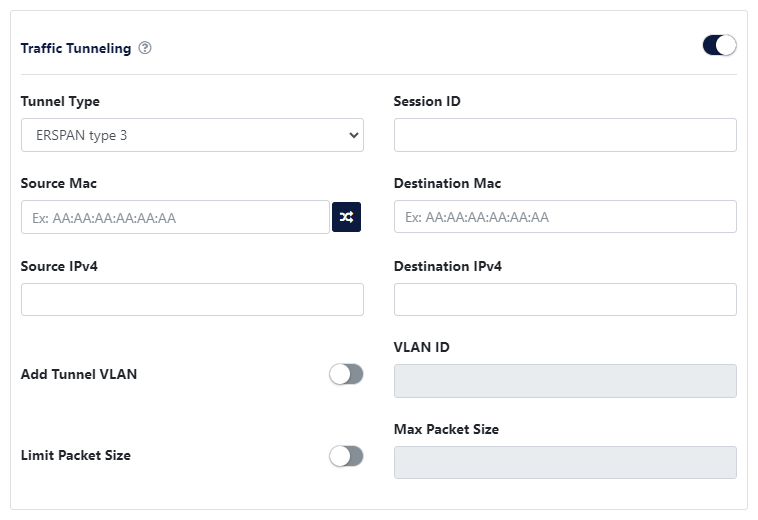The height and width of the screenshot is (520, 758).
Task: Click the Destination IPv4 label
Action: click(x=448, y=266)
